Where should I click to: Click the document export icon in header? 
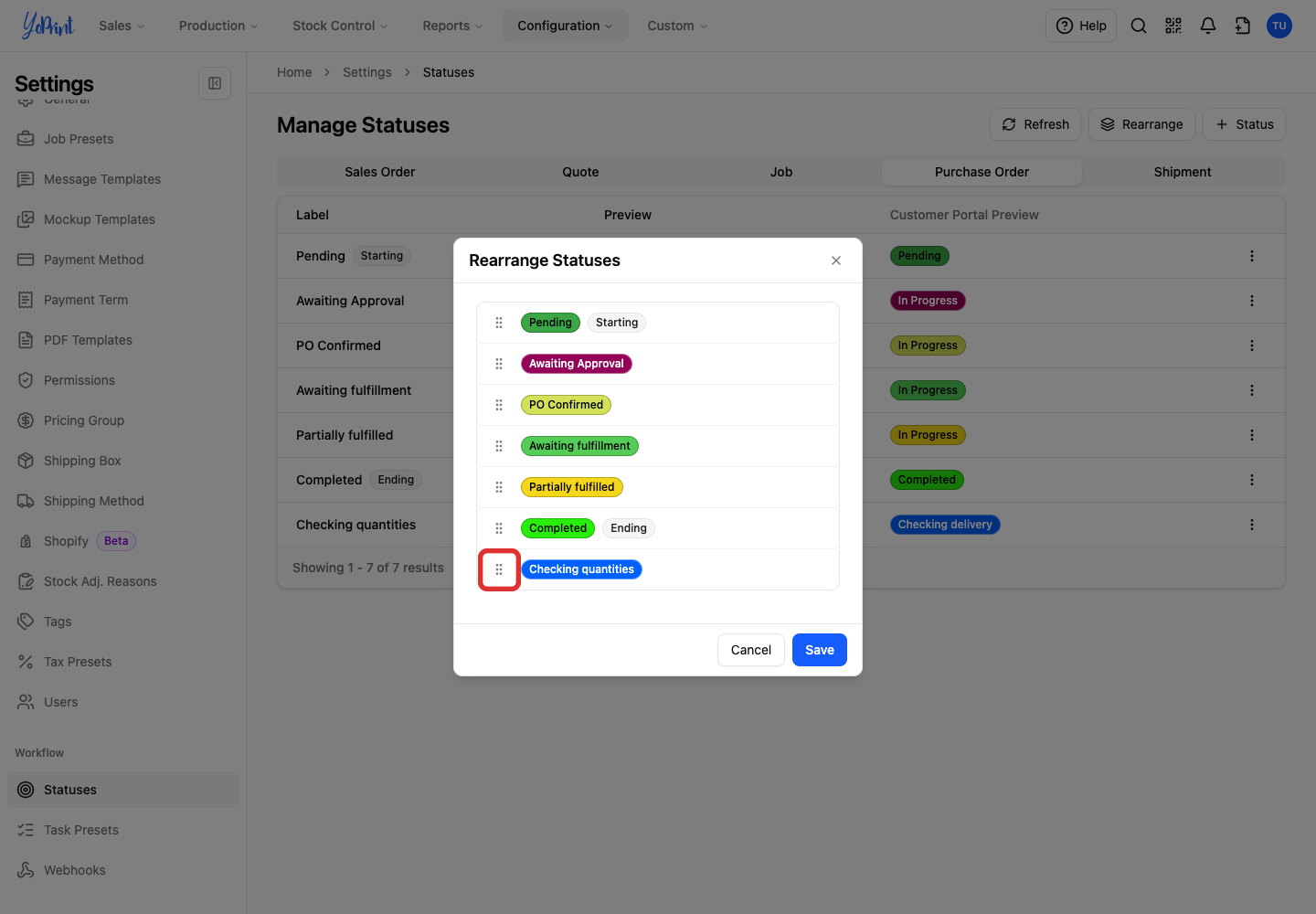pos(1243,26)
